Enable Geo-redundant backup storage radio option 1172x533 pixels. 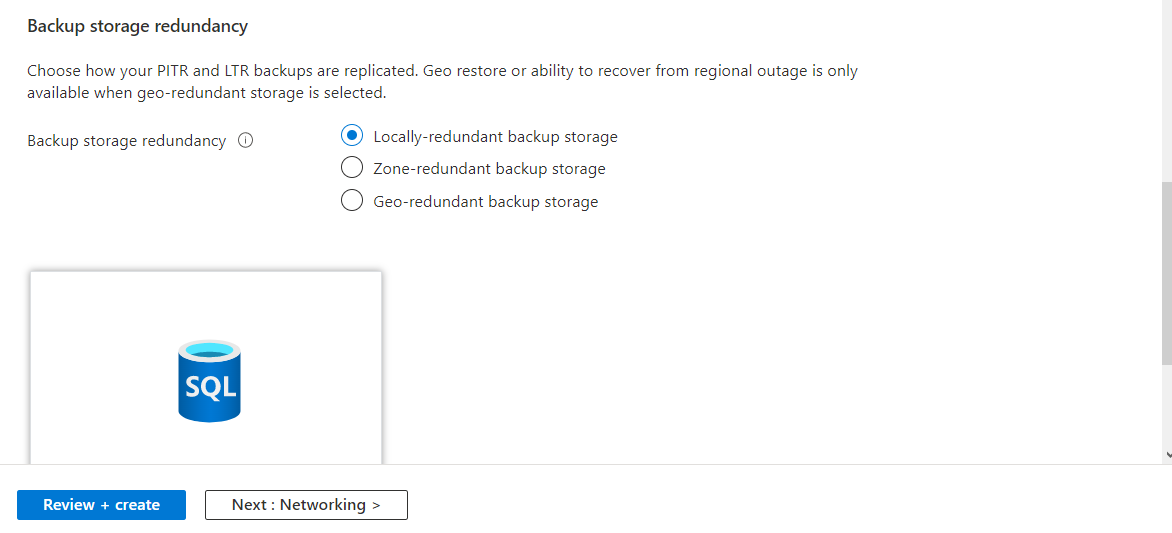pos(351,201)
